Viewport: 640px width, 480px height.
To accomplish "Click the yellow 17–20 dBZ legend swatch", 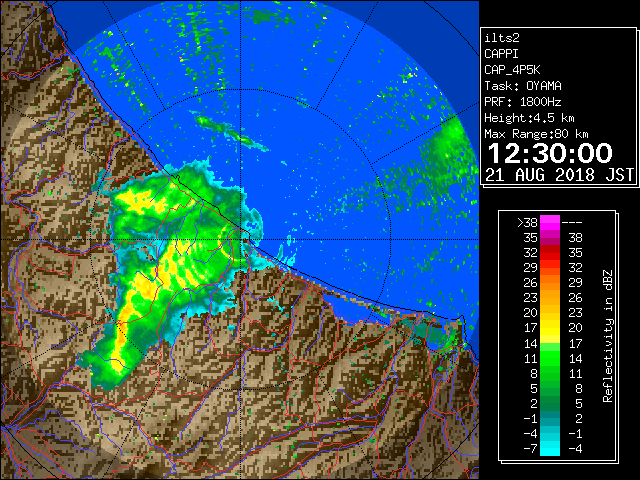I will [550, 328].
